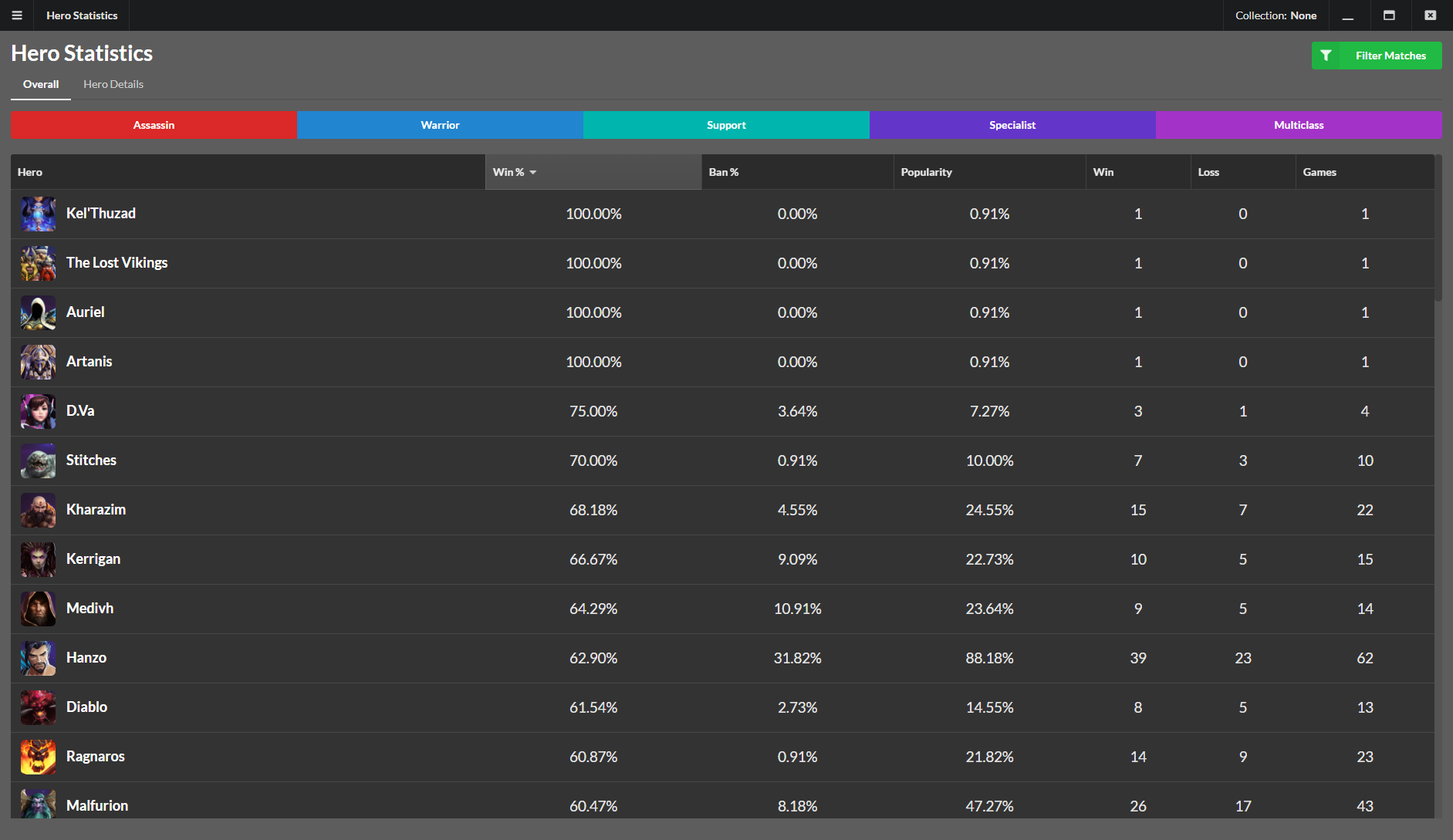Click the Kel'Thuzad hero portrait
1453x840 pixels.
[x=38, y=214]
